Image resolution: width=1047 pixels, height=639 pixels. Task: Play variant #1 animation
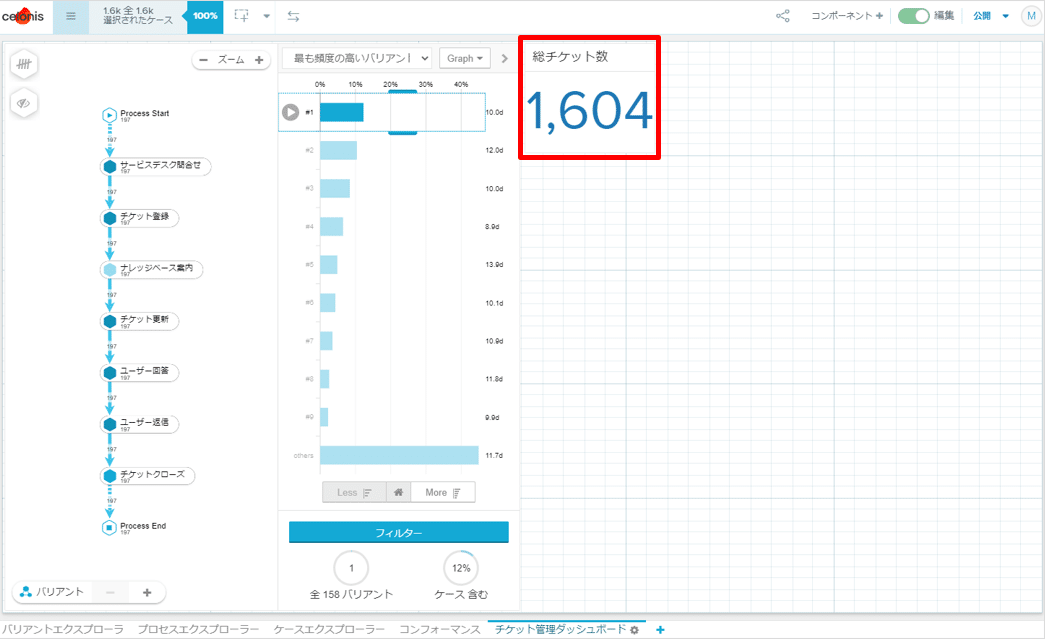[x=290, y=112]
